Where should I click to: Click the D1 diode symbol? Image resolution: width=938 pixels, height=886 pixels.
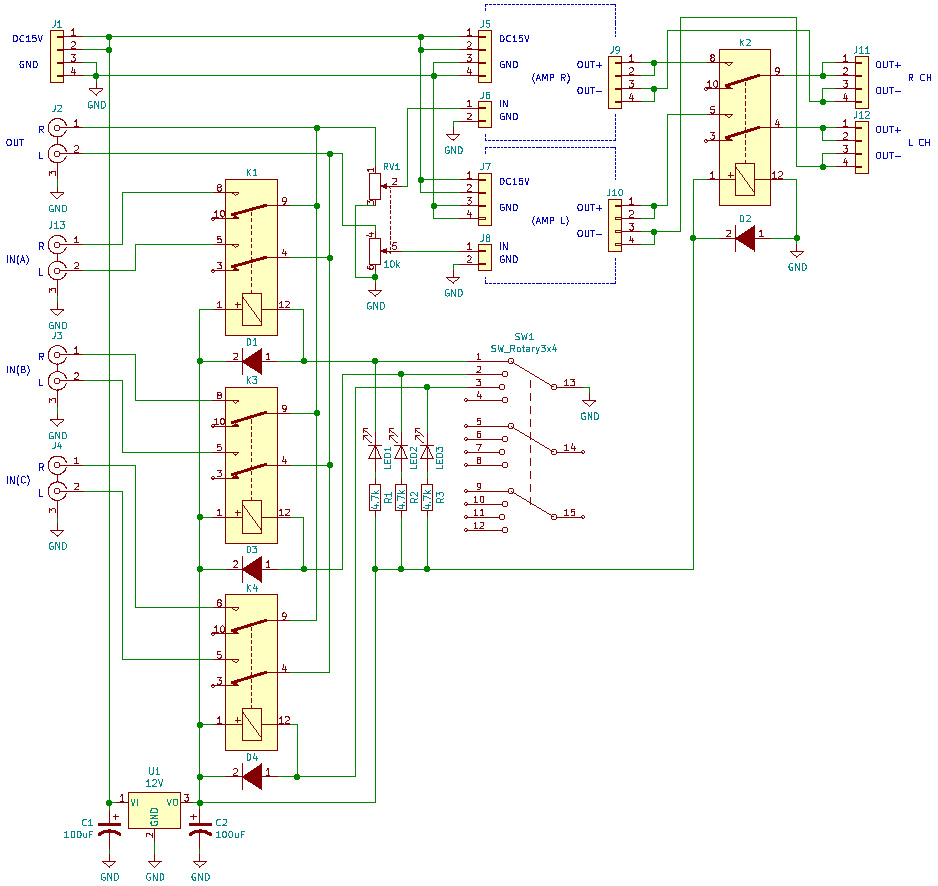click(x=251, y=359)
